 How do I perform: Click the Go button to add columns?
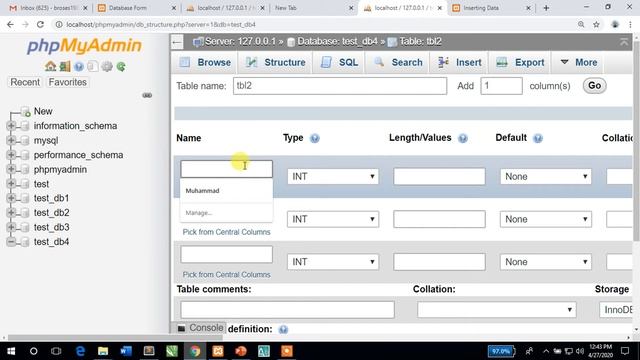pyautogui.click(x=594, y=86)
